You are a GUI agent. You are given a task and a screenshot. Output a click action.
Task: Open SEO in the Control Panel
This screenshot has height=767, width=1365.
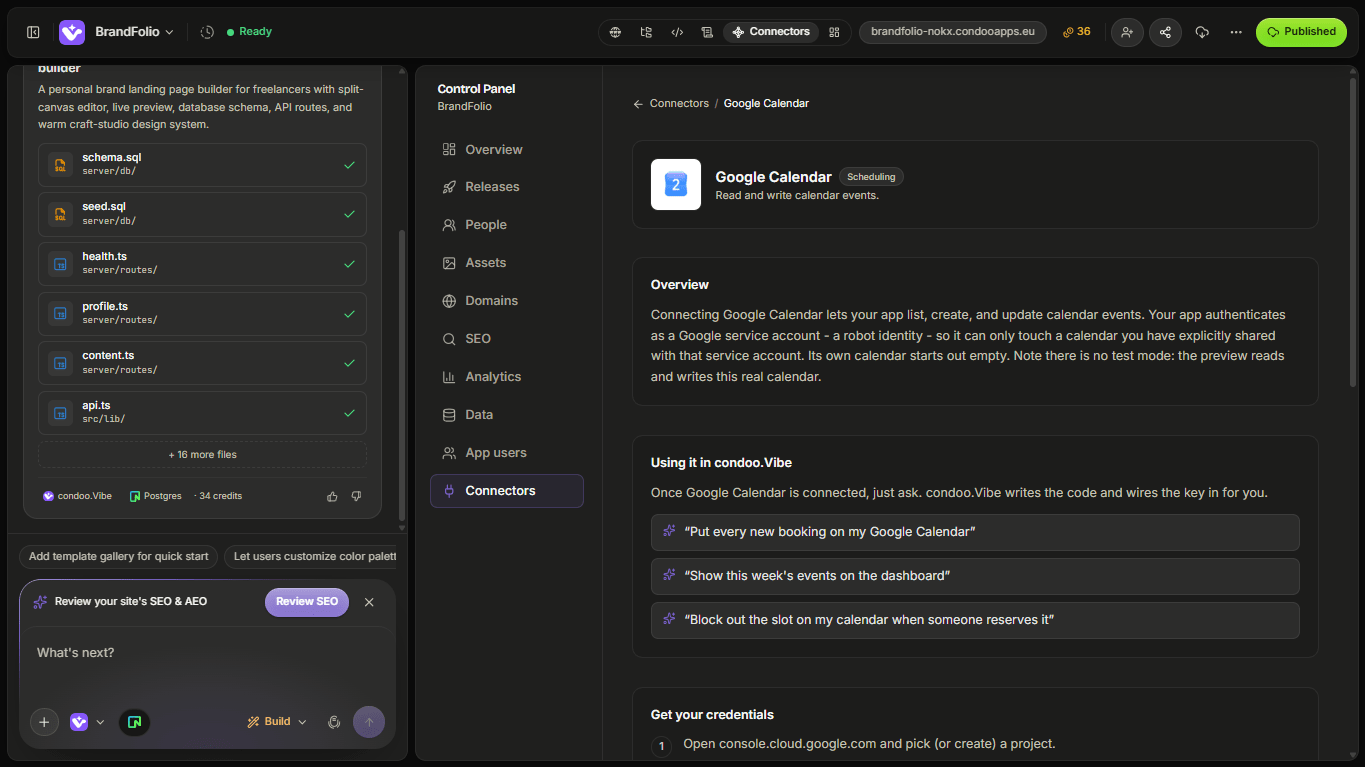point(507,339)
